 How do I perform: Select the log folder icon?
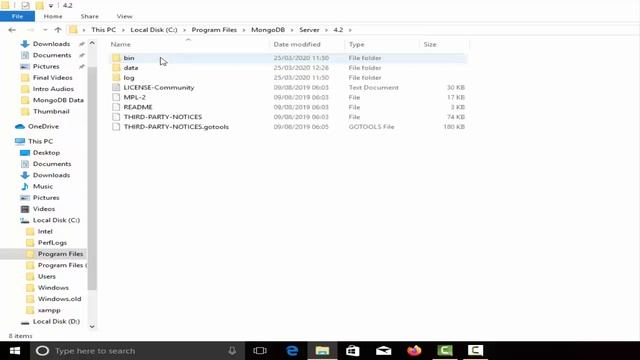[116, 78]
